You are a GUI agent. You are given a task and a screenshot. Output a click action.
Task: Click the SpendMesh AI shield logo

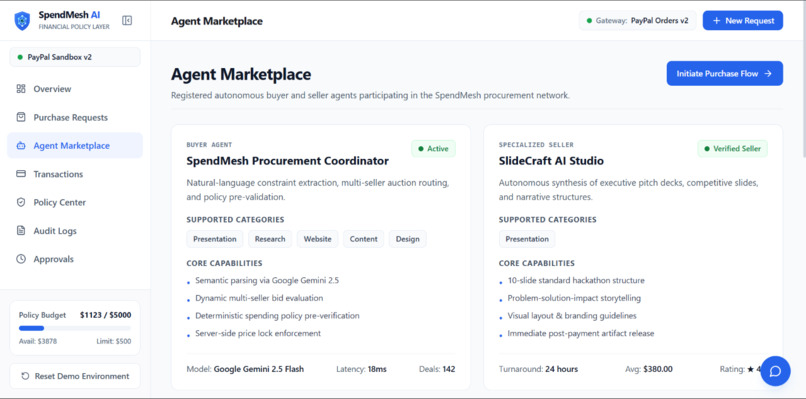coord(22,21)
